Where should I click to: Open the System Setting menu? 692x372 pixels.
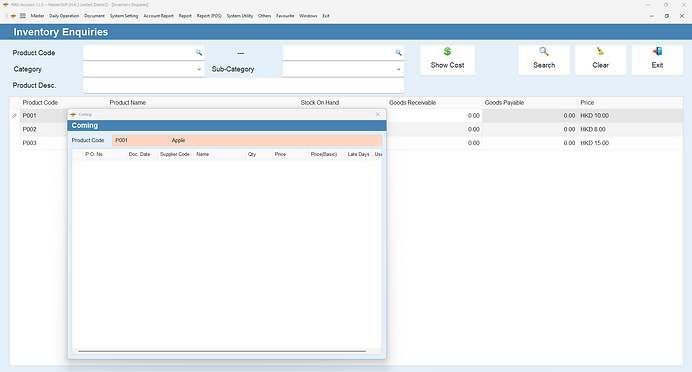pos(124,16)
